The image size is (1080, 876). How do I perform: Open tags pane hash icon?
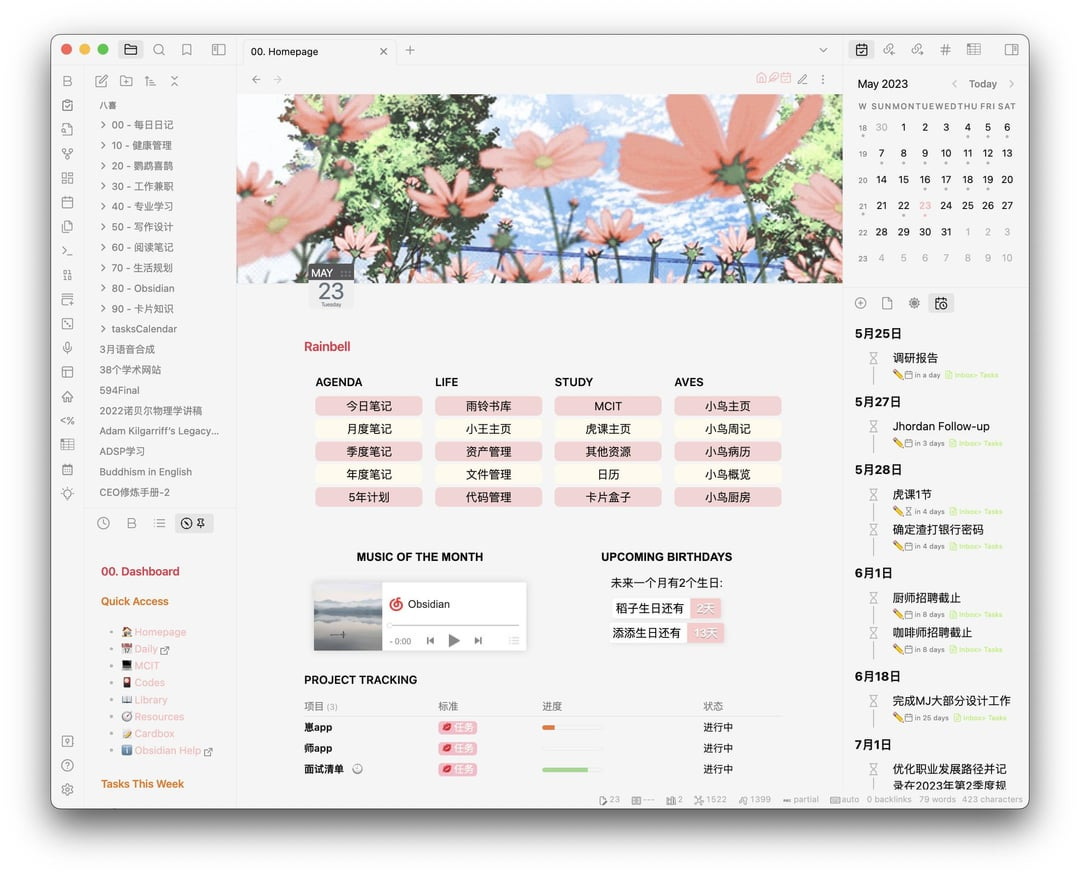945,50
